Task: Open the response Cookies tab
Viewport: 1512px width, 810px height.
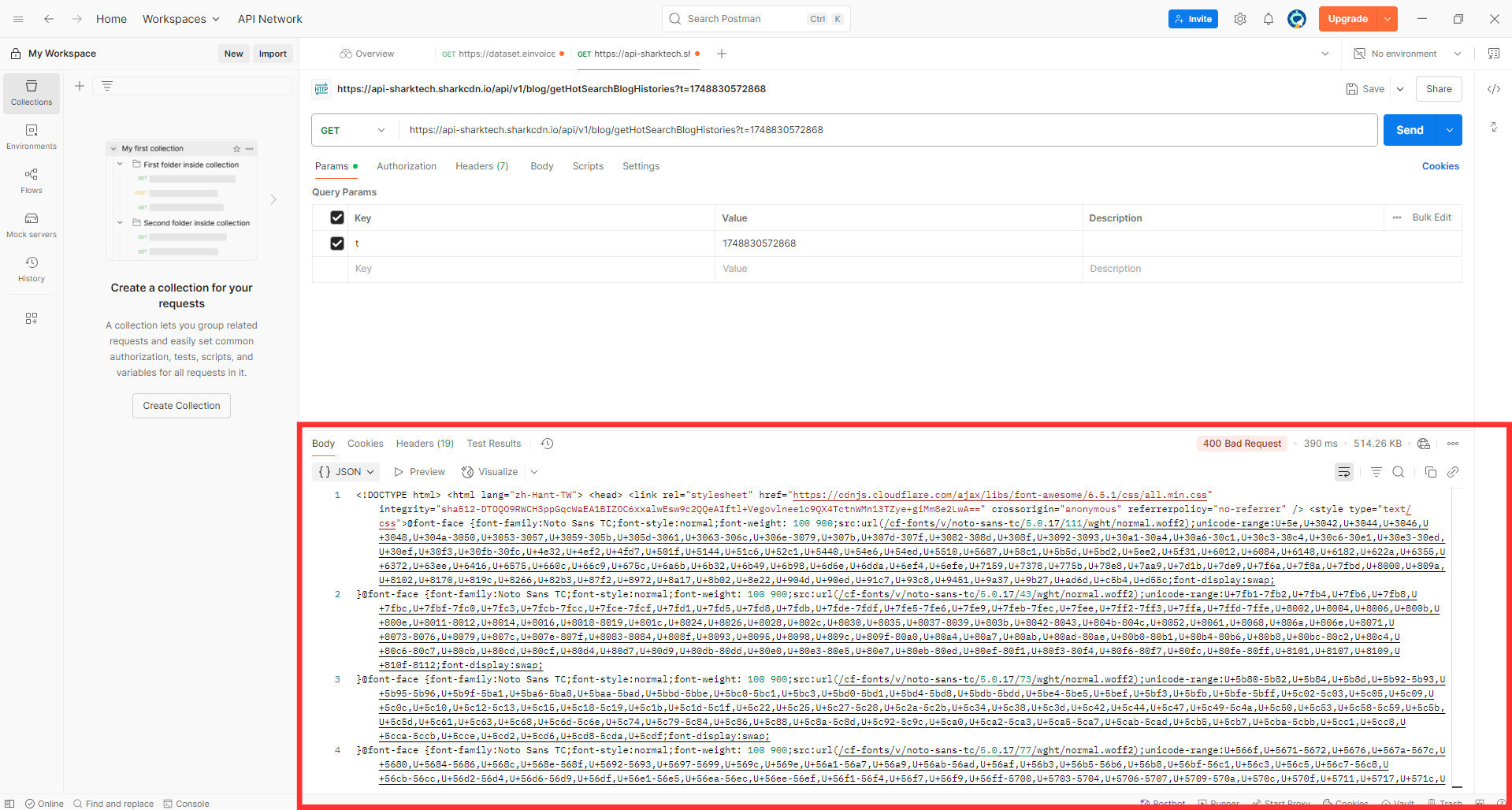Action: click(366, 444)
